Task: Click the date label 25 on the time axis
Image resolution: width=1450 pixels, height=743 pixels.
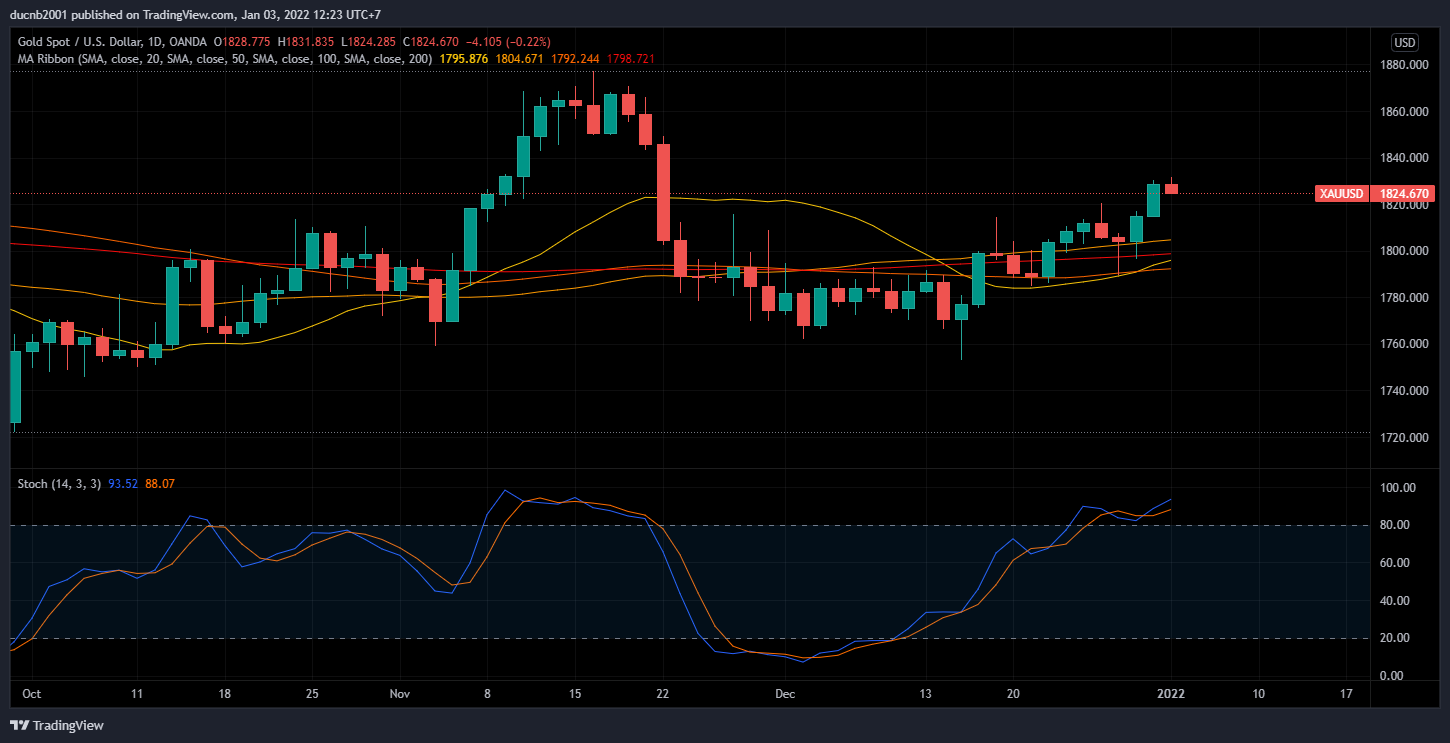Action: click(312, 694)
